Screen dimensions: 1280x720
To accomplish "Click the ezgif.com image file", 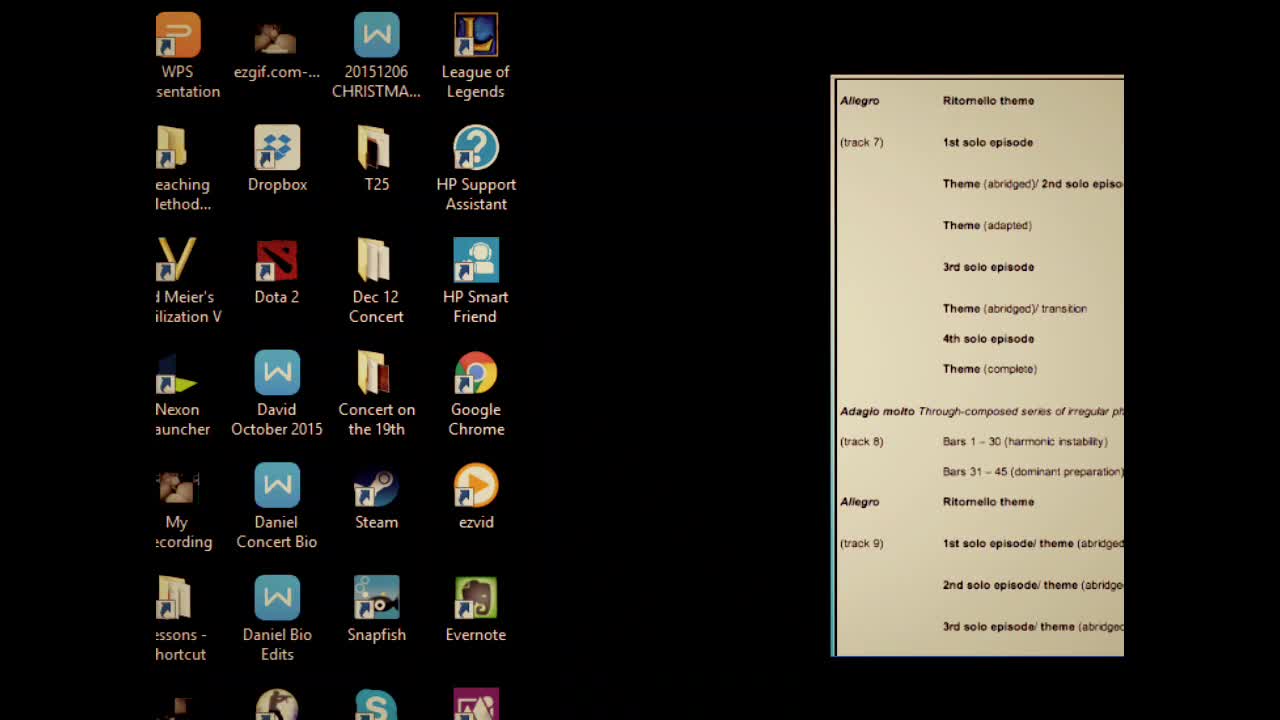I will pos(276,38).
